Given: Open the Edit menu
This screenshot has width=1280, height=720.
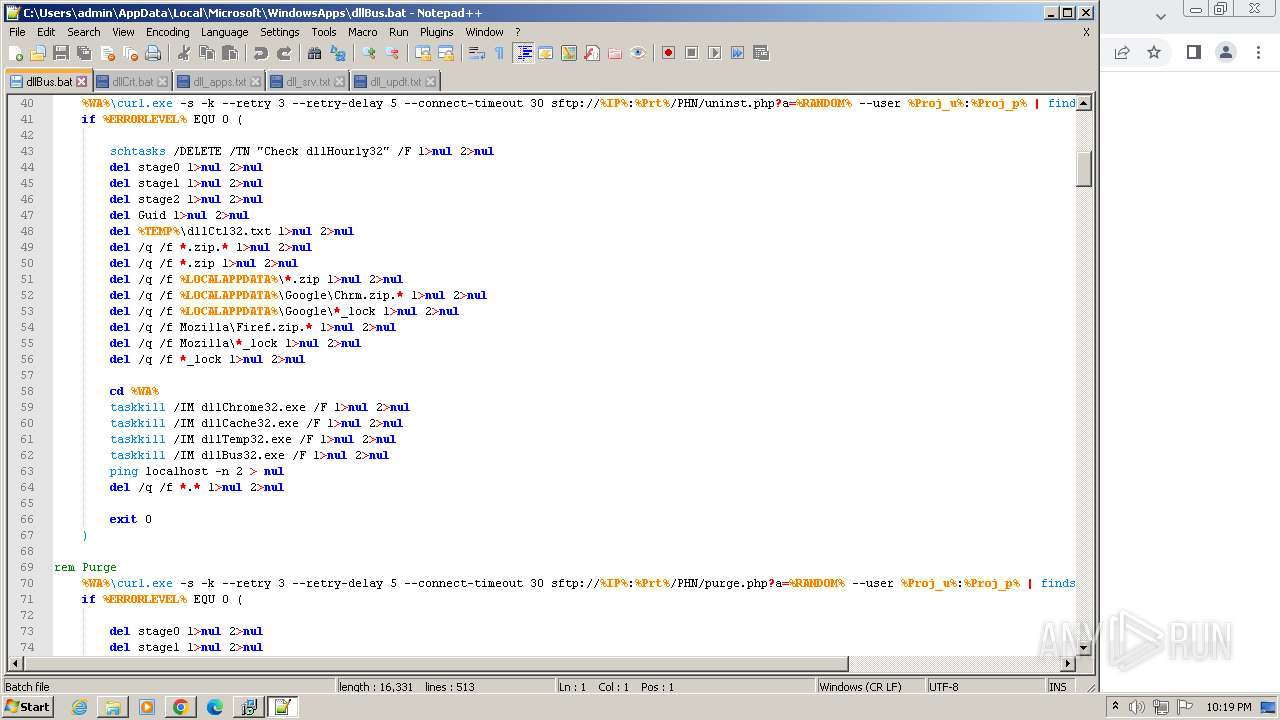Looking at the screenshot, I should click(46, 32).
